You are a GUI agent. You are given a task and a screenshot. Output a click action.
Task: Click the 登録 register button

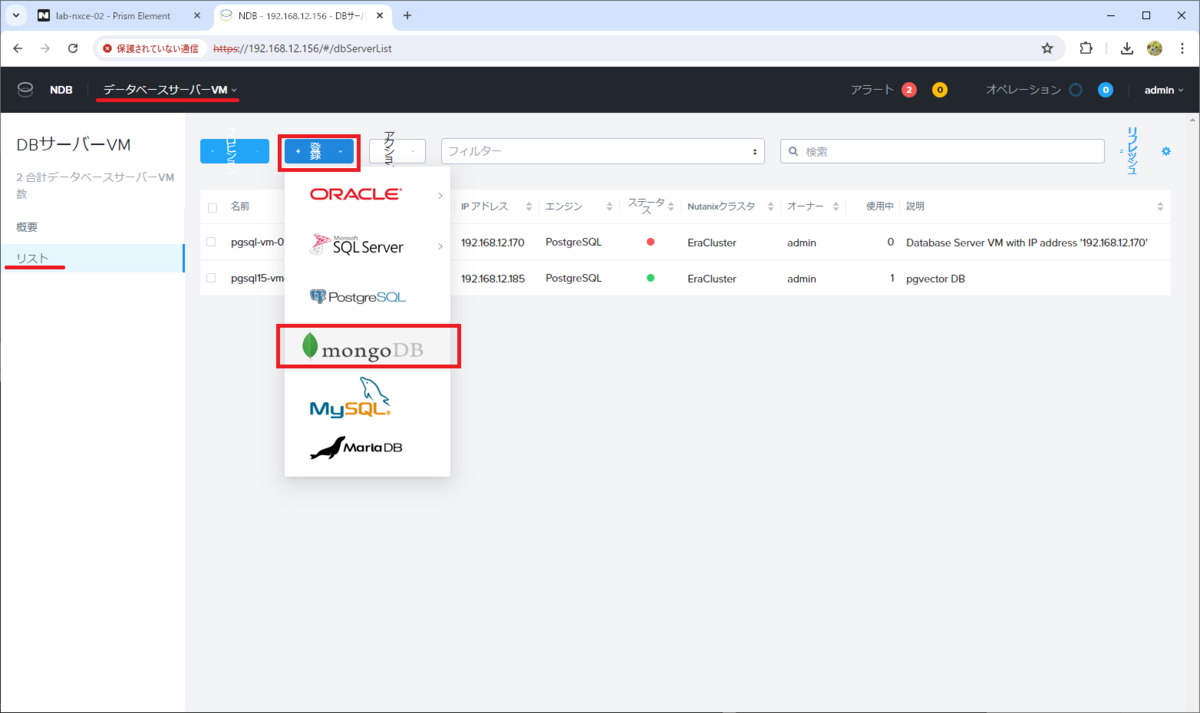coord(319,151)
